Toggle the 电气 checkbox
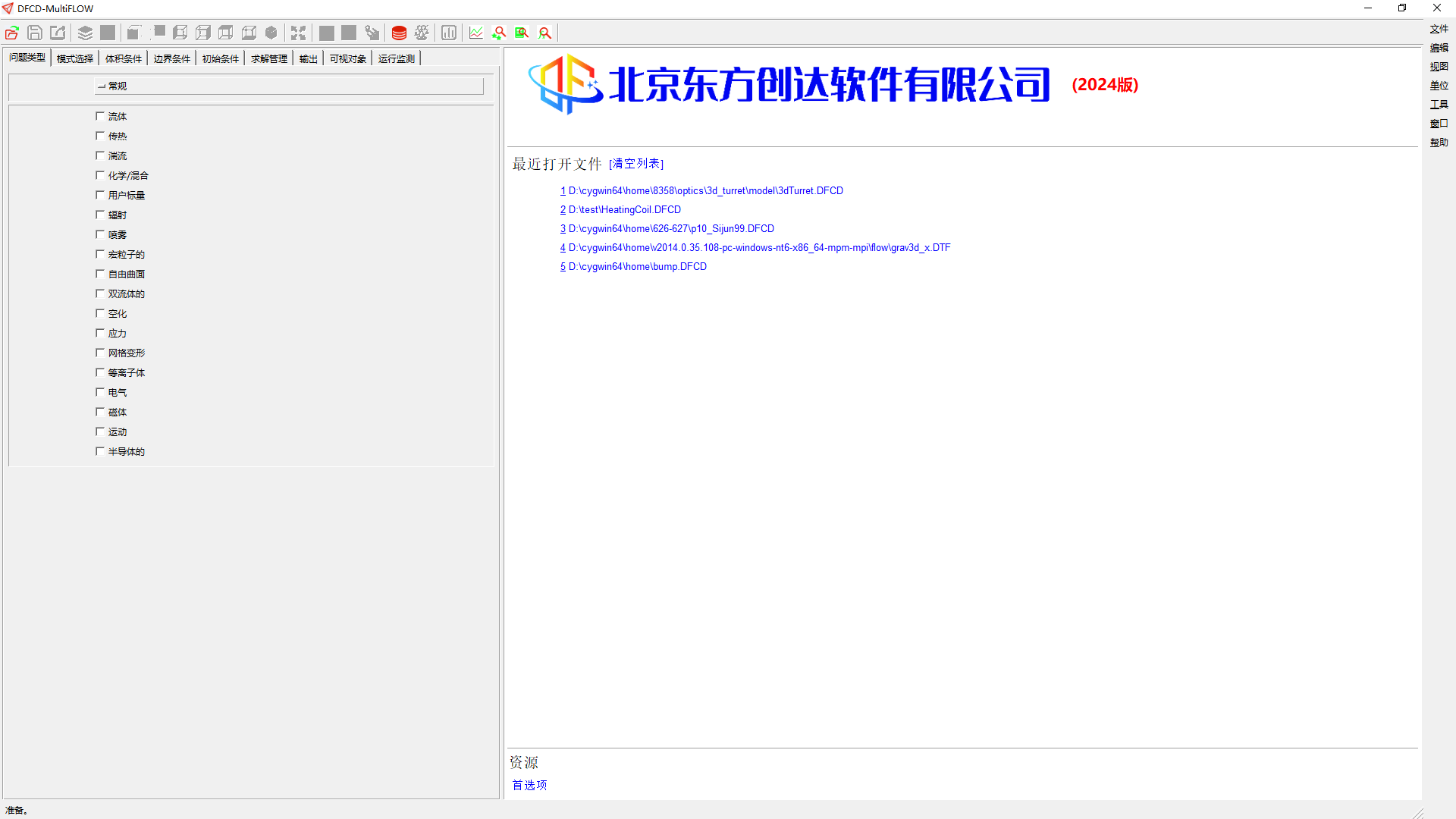1456x819 pixels. [x=100, y=392]
